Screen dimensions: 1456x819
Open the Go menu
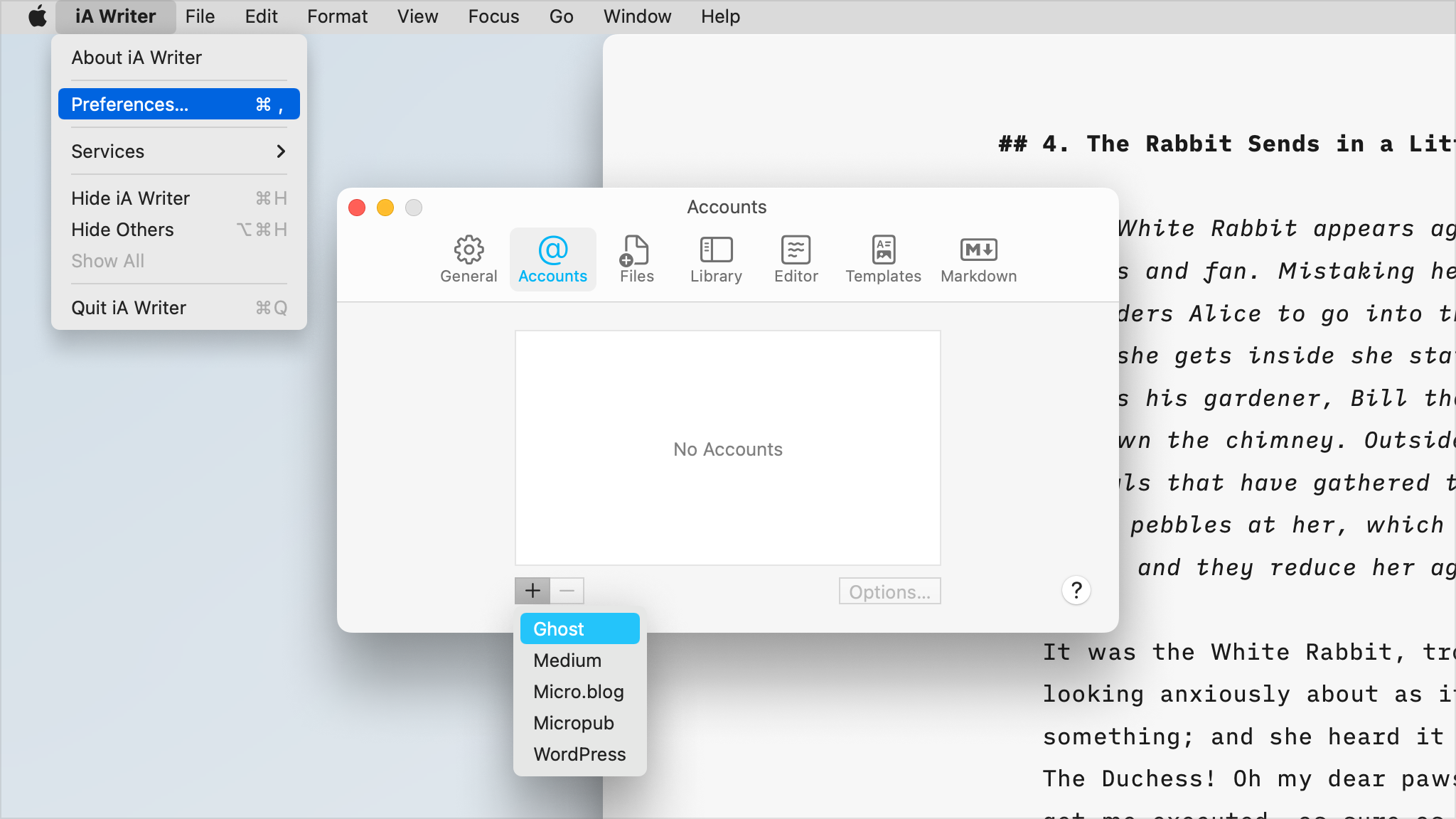[x=561, y=16]
